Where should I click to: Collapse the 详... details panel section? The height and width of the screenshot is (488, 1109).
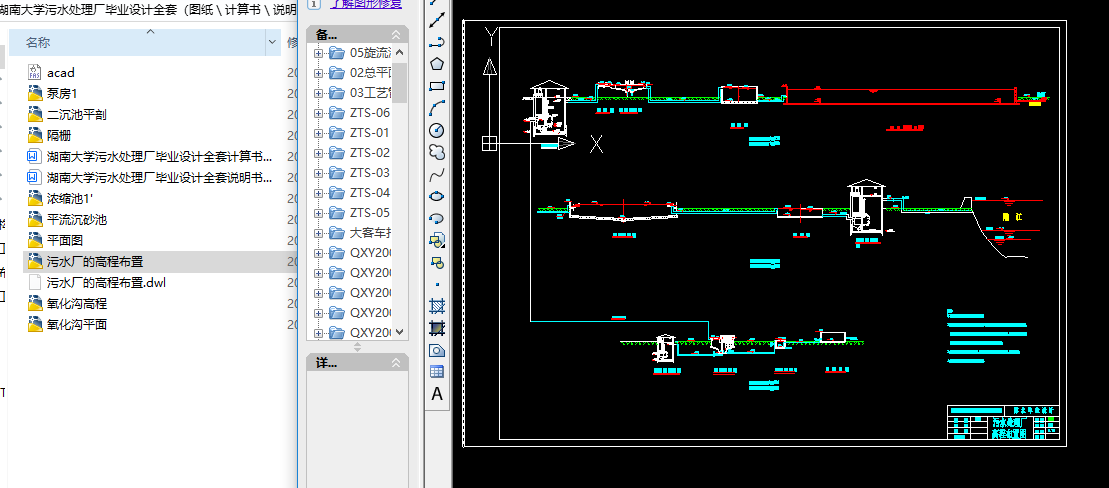396,362
